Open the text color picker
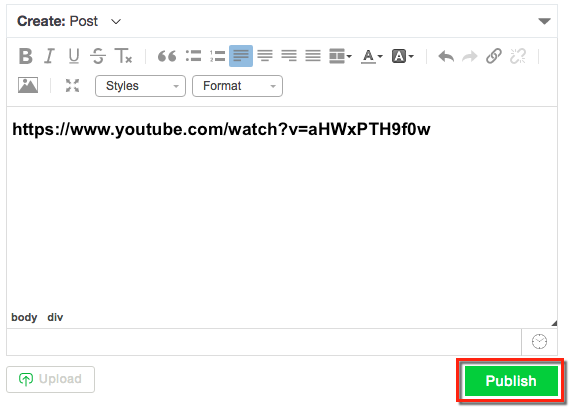570x407 pixels. coord(371,56)
